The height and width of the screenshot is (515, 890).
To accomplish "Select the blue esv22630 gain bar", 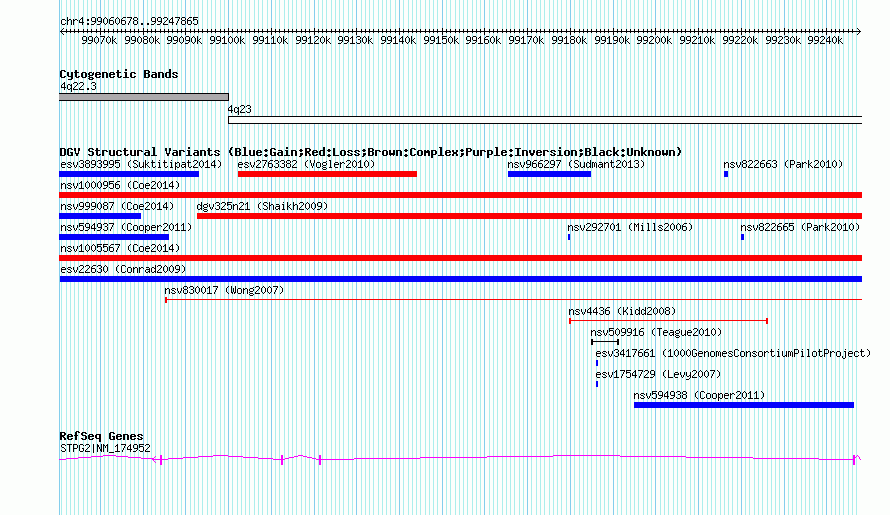I will tap(461, 279).
